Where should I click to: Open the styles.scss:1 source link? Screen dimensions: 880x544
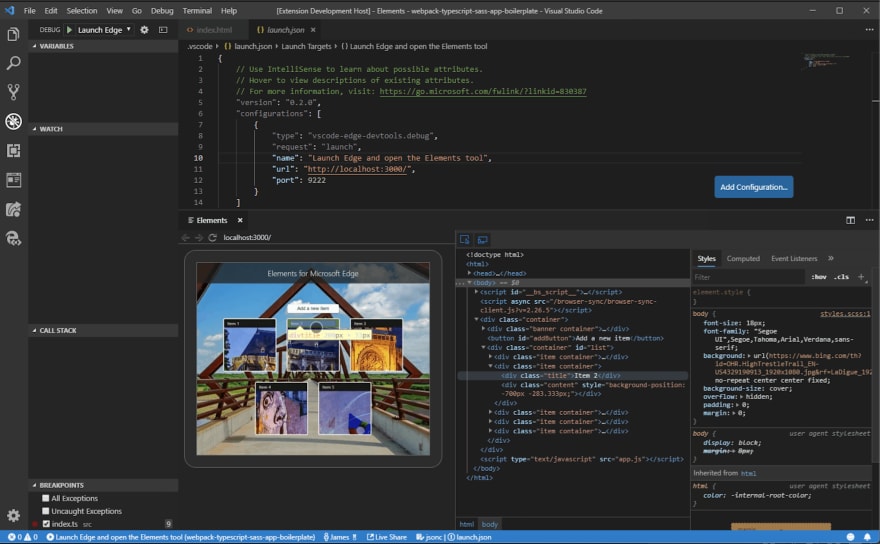[845, 314]
